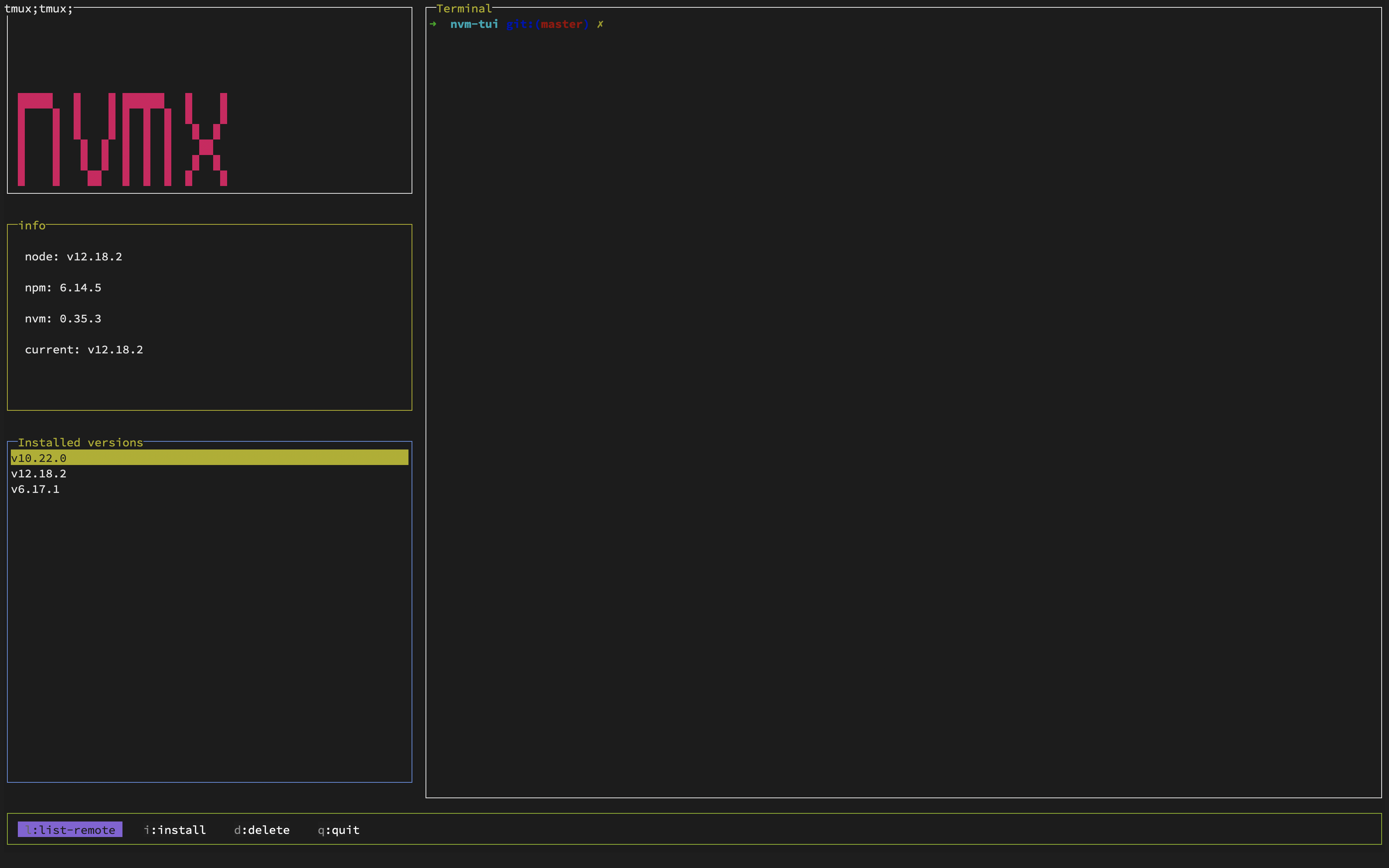The height and width of the screenshot is (868, 1389).
Task: Focus the Installed versions panel title
Action: pyautogui.click(x=80, y=442)
